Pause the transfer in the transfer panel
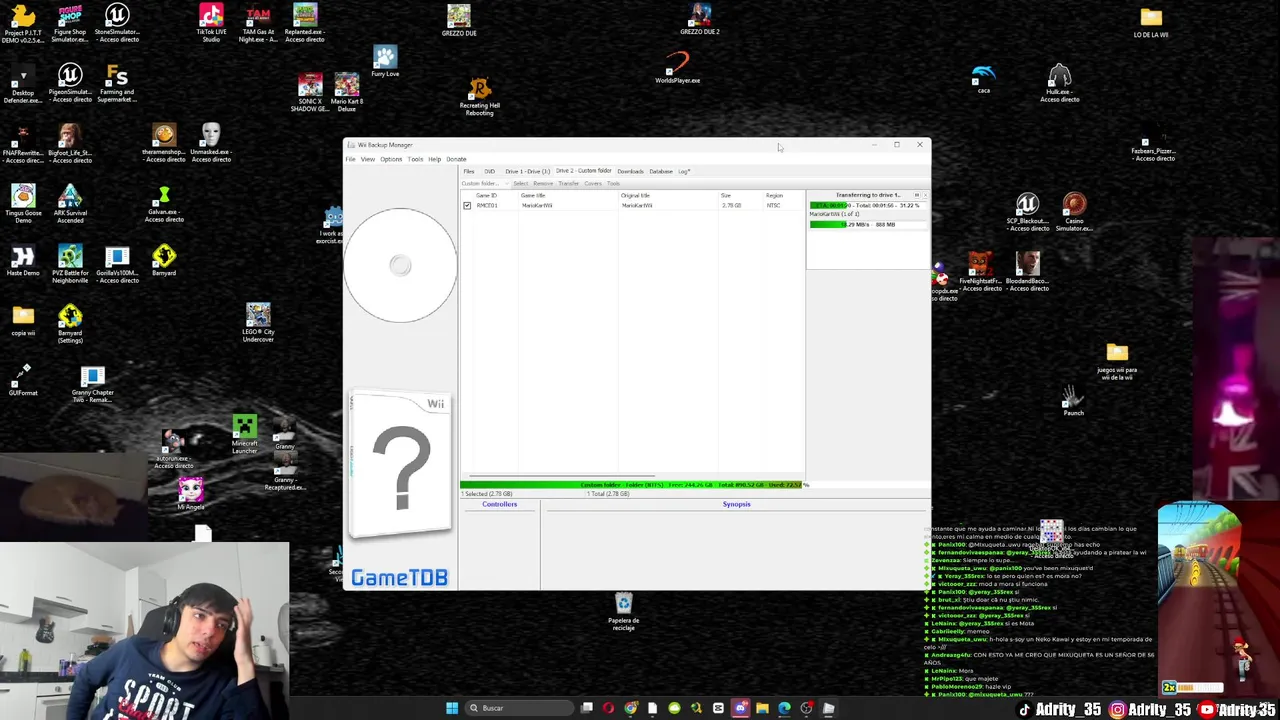Viewport: 1280px width, 720px height. (916, 195)
